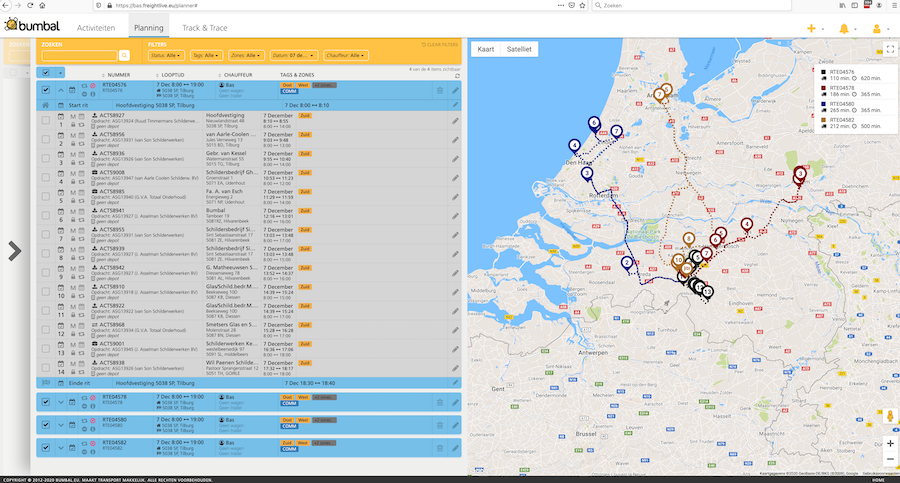Edit activity ACT58938 with pencil icon

tap(455, 368)
